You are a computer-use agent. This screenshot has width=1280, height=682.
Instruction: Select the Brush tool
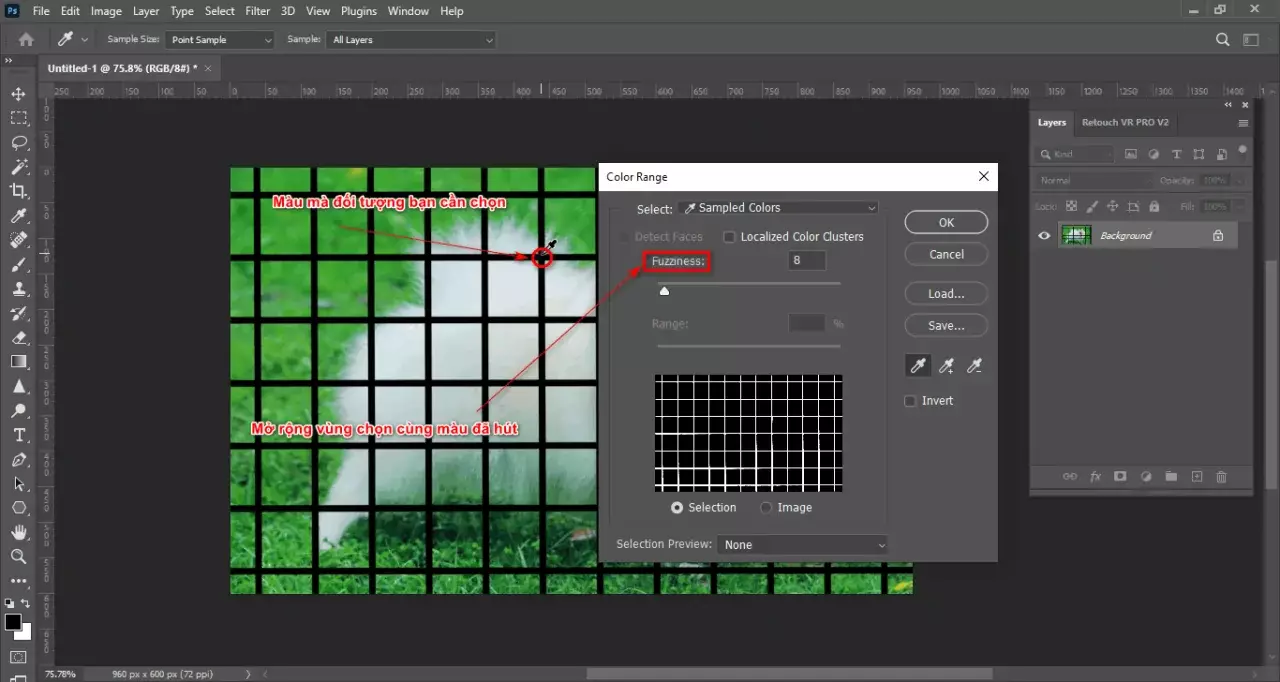pyautogui.click(x=20, y=264)
